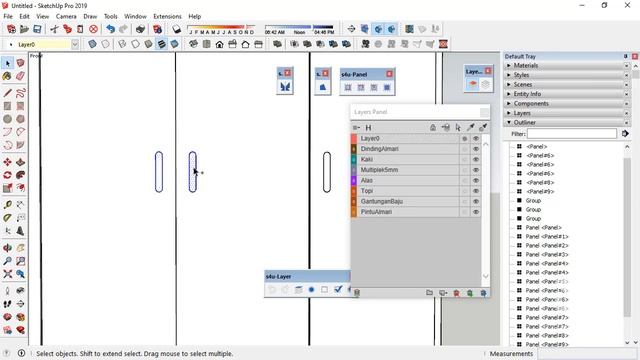The image size is (640, 360).
Task: Click the blue checkmark in s4u-Layer toolbar
Action: [338, 289]
